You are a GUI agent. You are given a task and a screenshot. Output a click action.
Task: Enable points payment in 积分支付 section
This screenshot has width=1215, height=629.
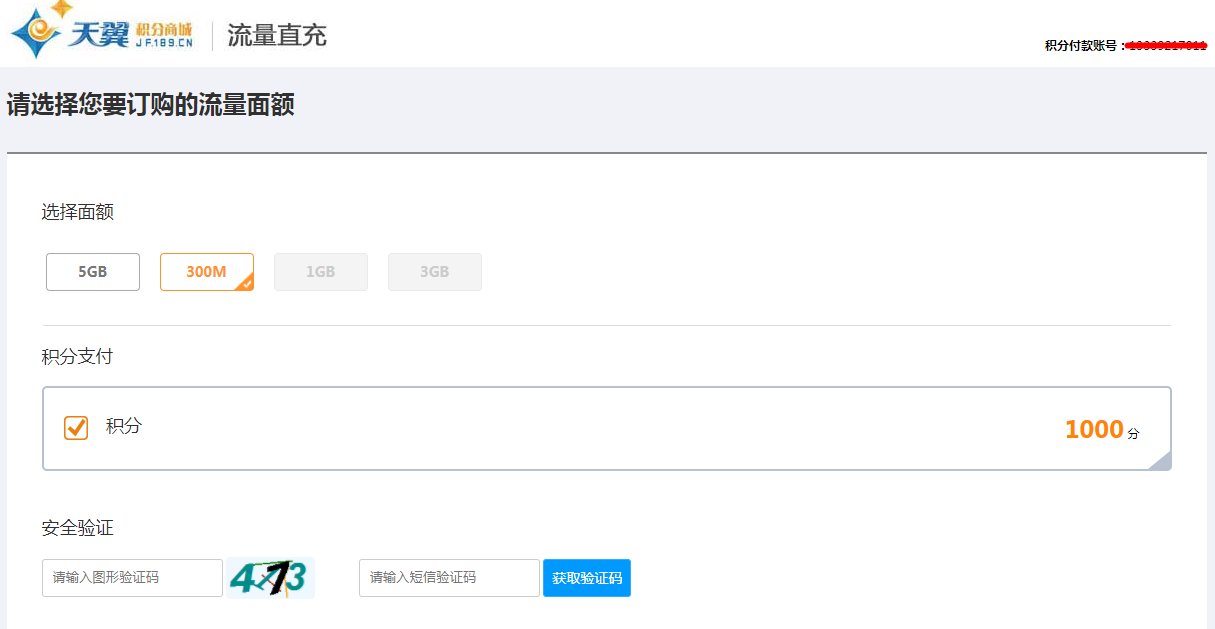(75, 426)
